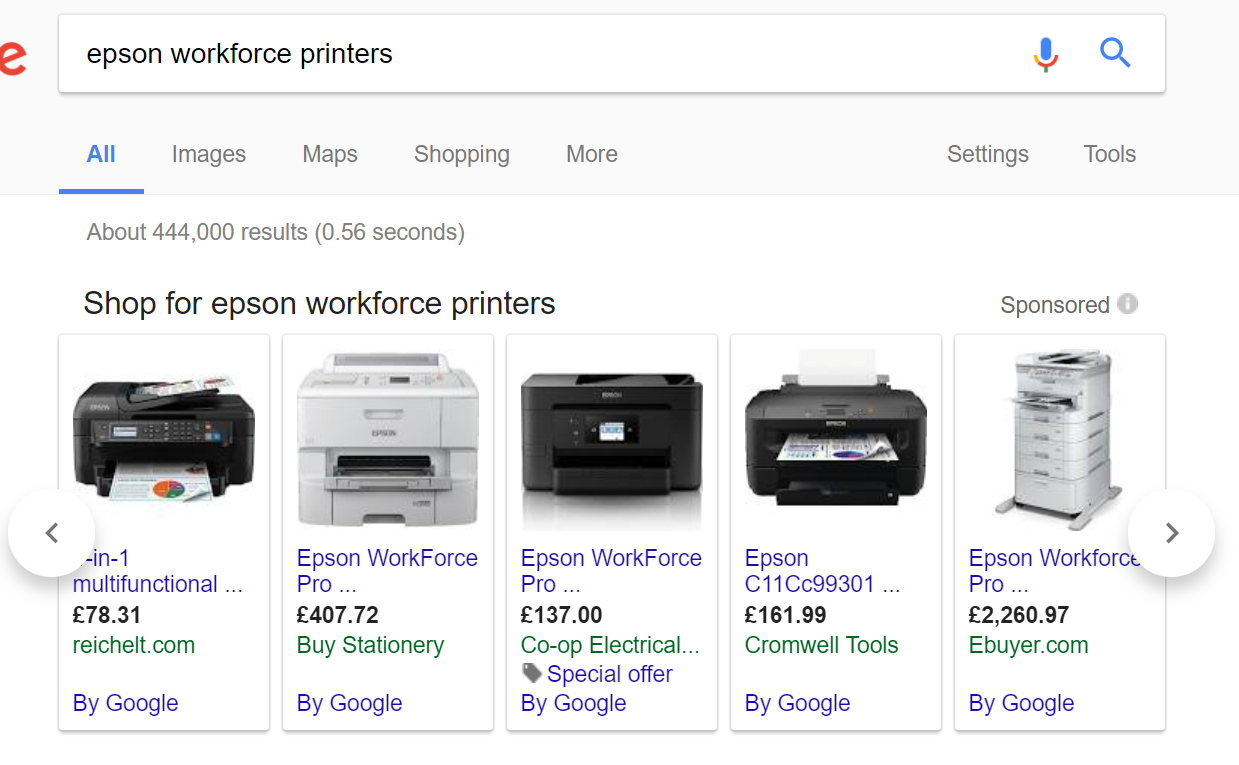Open the Tools options

1109,154
